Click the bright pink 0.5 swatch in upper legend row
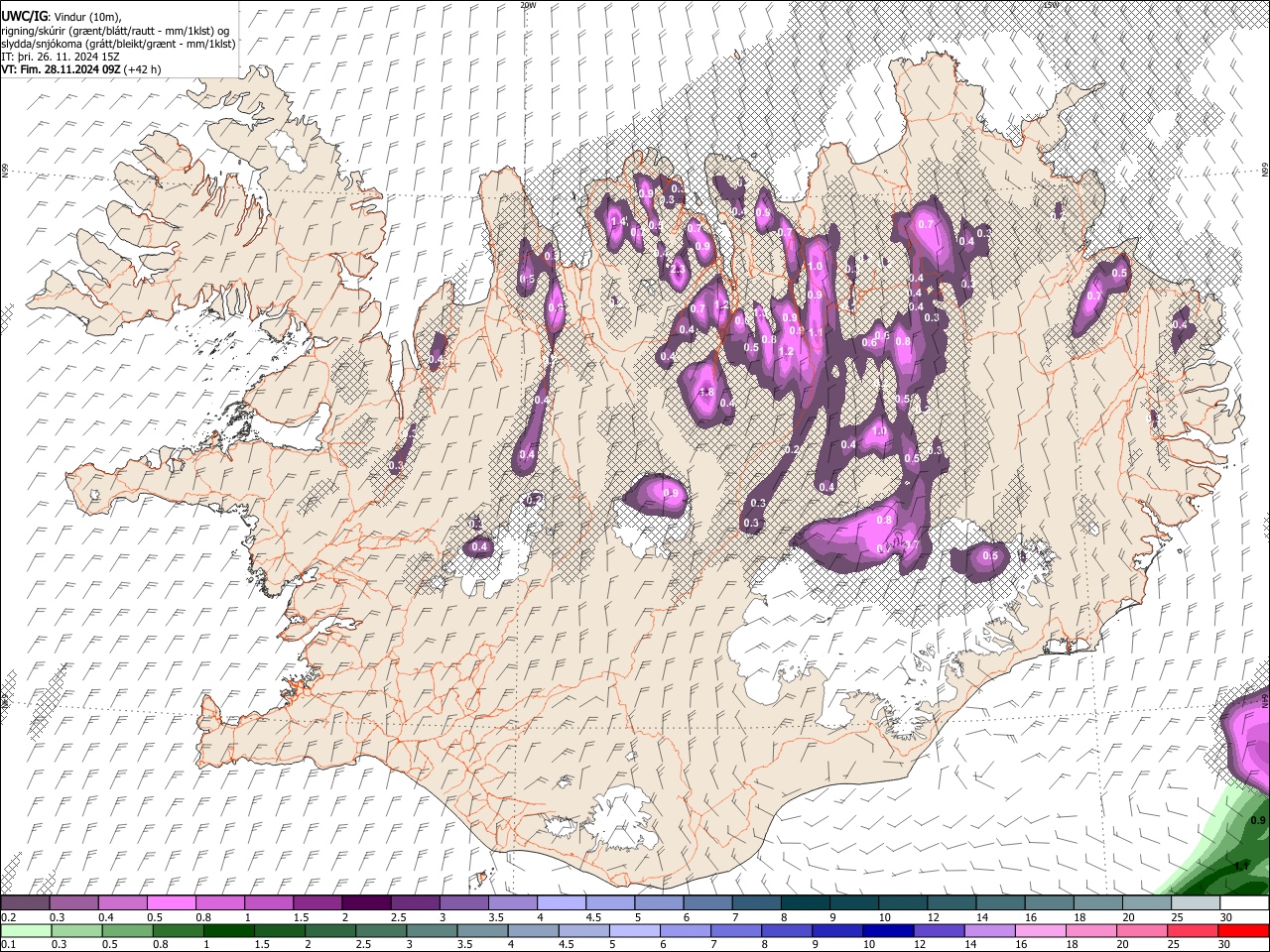Image resolution: width=1270 pixels, height=952 pixels. tap(171, 903)
